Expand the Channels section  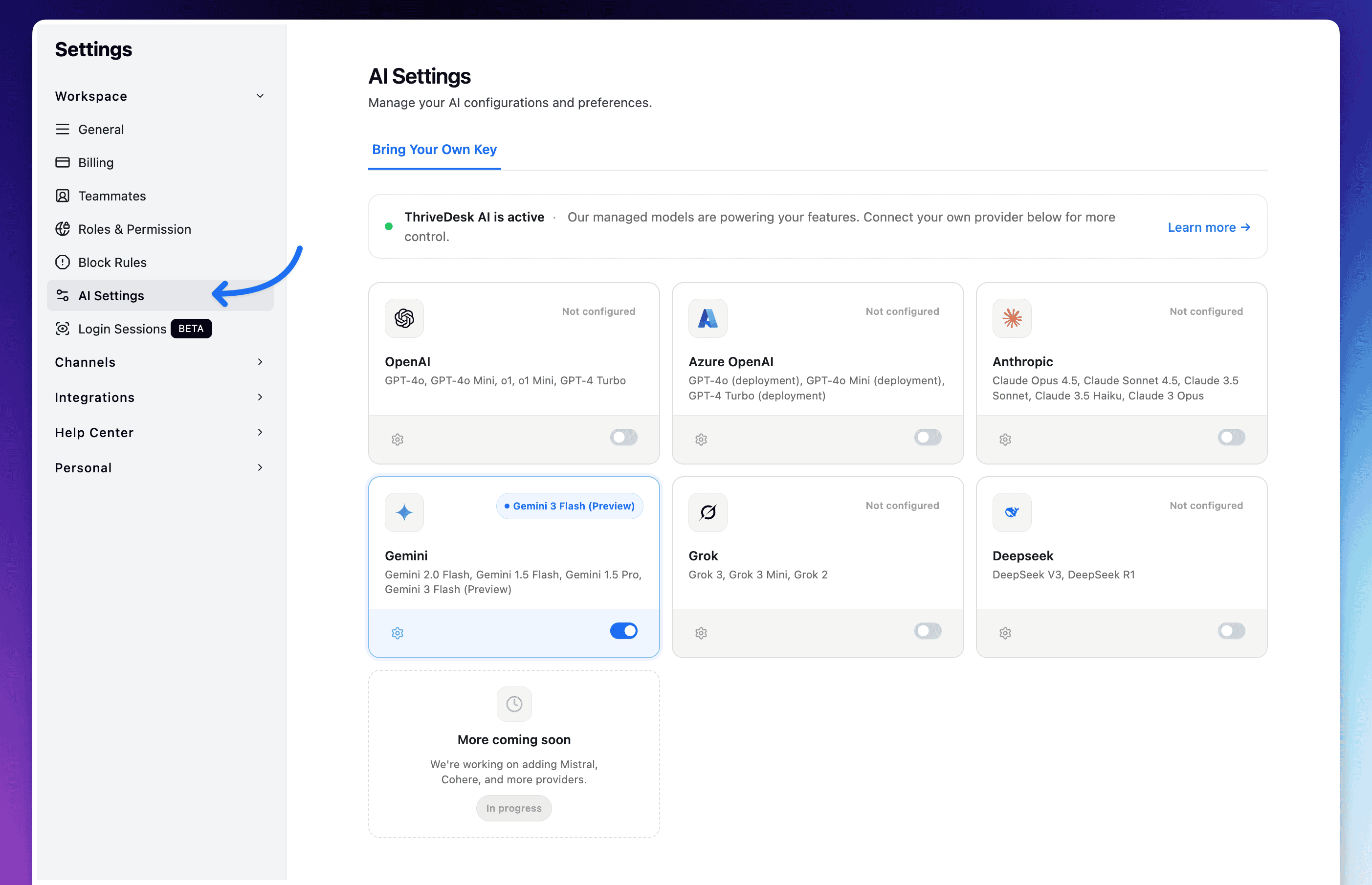click(x=160, y=362)
